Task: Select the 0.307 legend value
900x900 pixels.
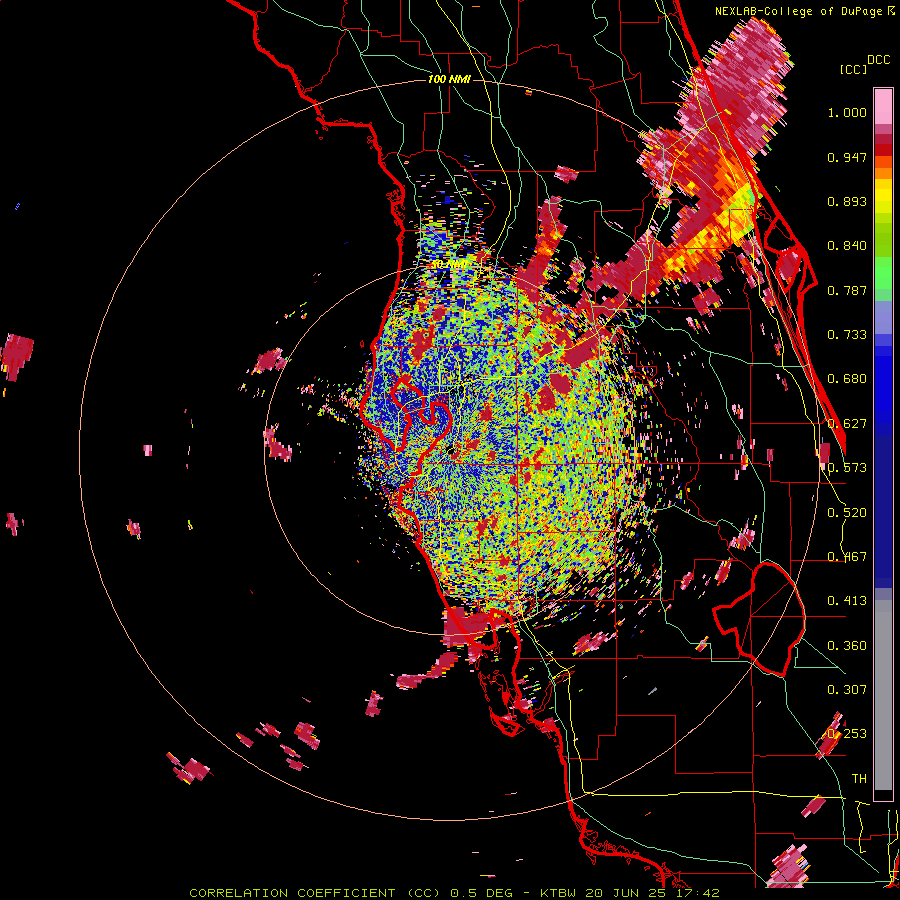Action: point(847,690)
